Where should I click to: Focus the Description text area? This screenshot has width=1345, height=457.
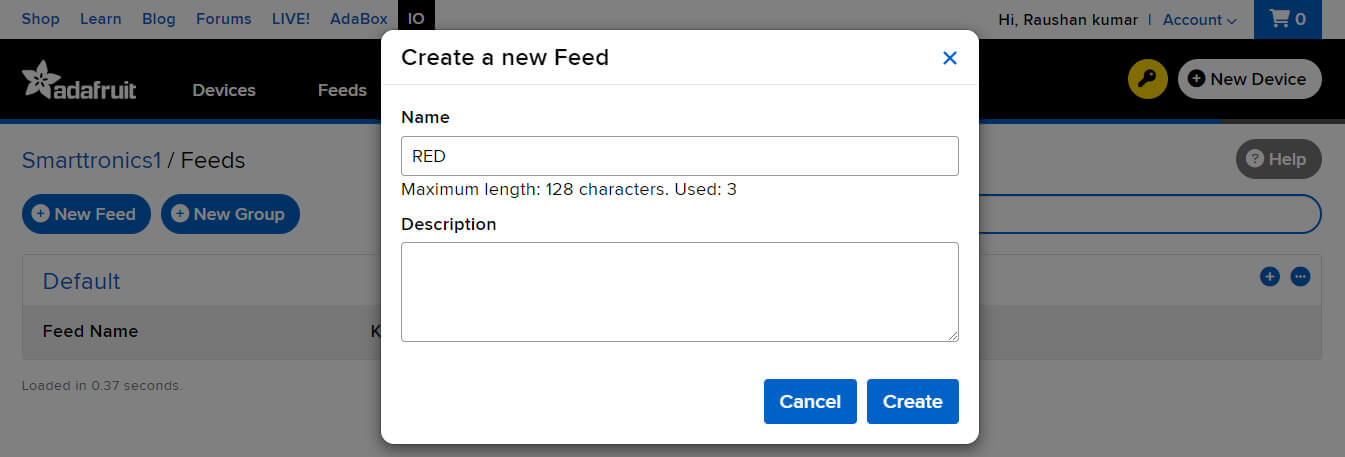pyautogui.click(x=680, y=292)
